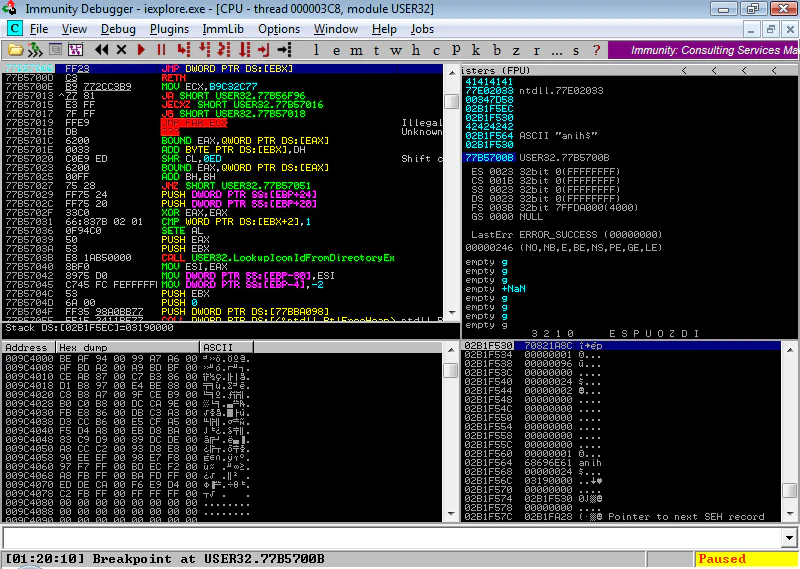Select 'Pointer to next SEH record' stack row

[x=621, y=516]
